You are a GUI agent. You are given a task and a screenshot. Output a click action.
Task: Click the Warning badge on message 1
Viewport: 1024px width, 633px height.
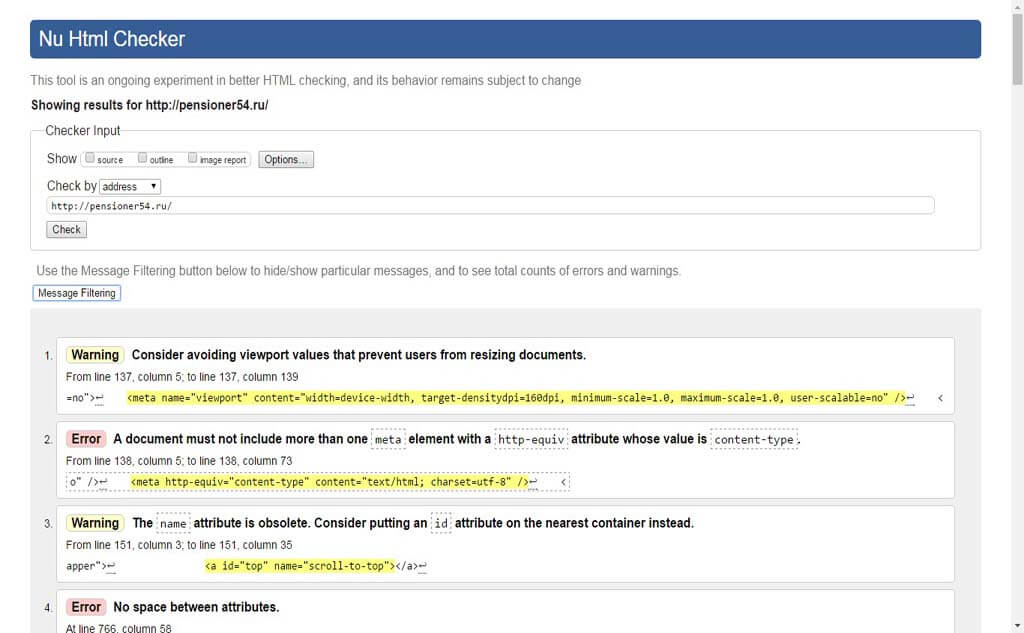point(95,355)
